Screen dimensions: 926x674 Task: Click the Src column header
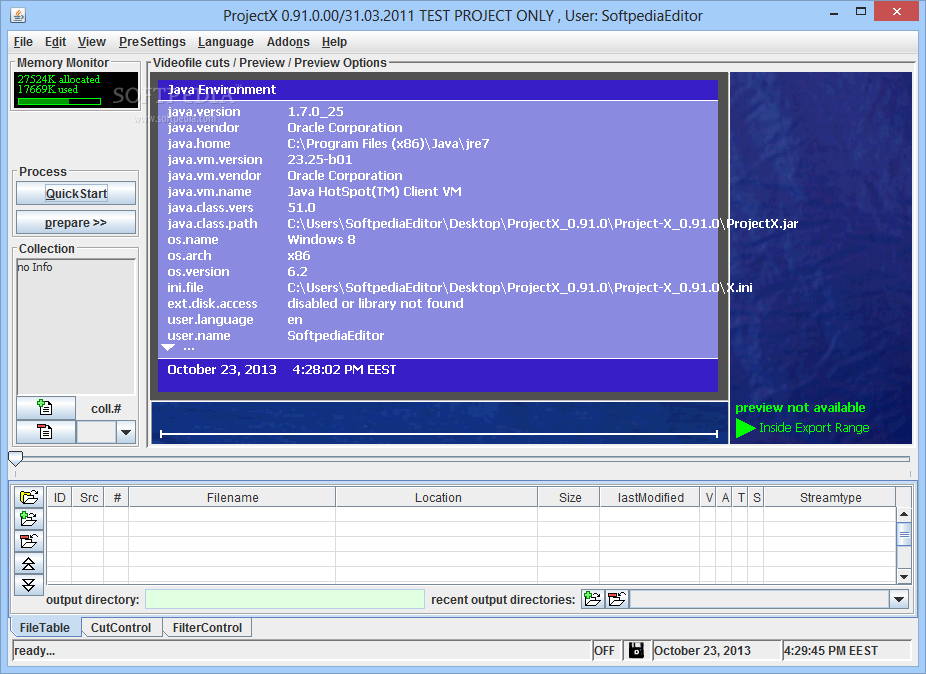[89, 497]
